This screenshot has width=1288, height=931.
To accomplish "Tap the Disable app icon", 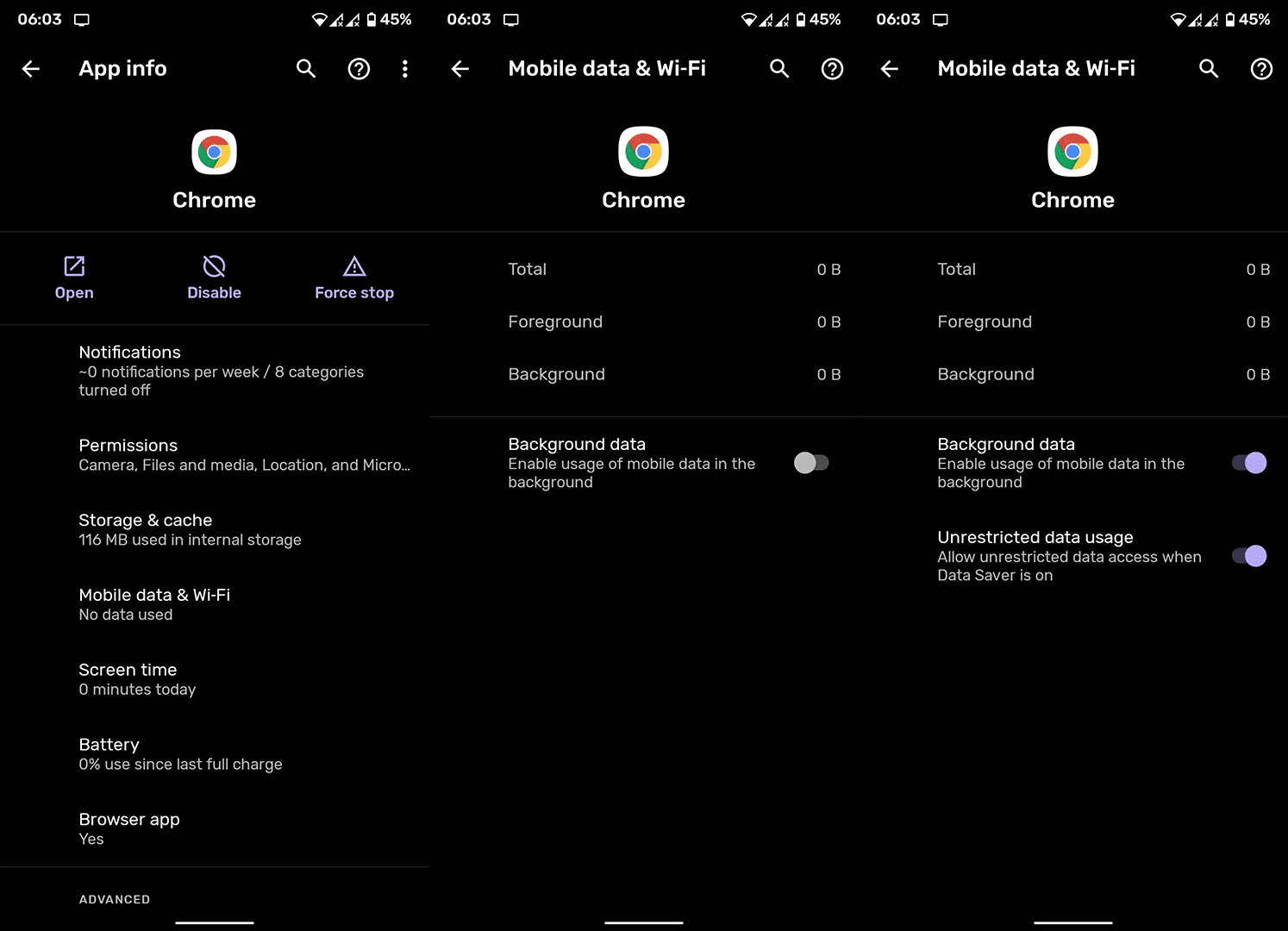I will (214, 266).
